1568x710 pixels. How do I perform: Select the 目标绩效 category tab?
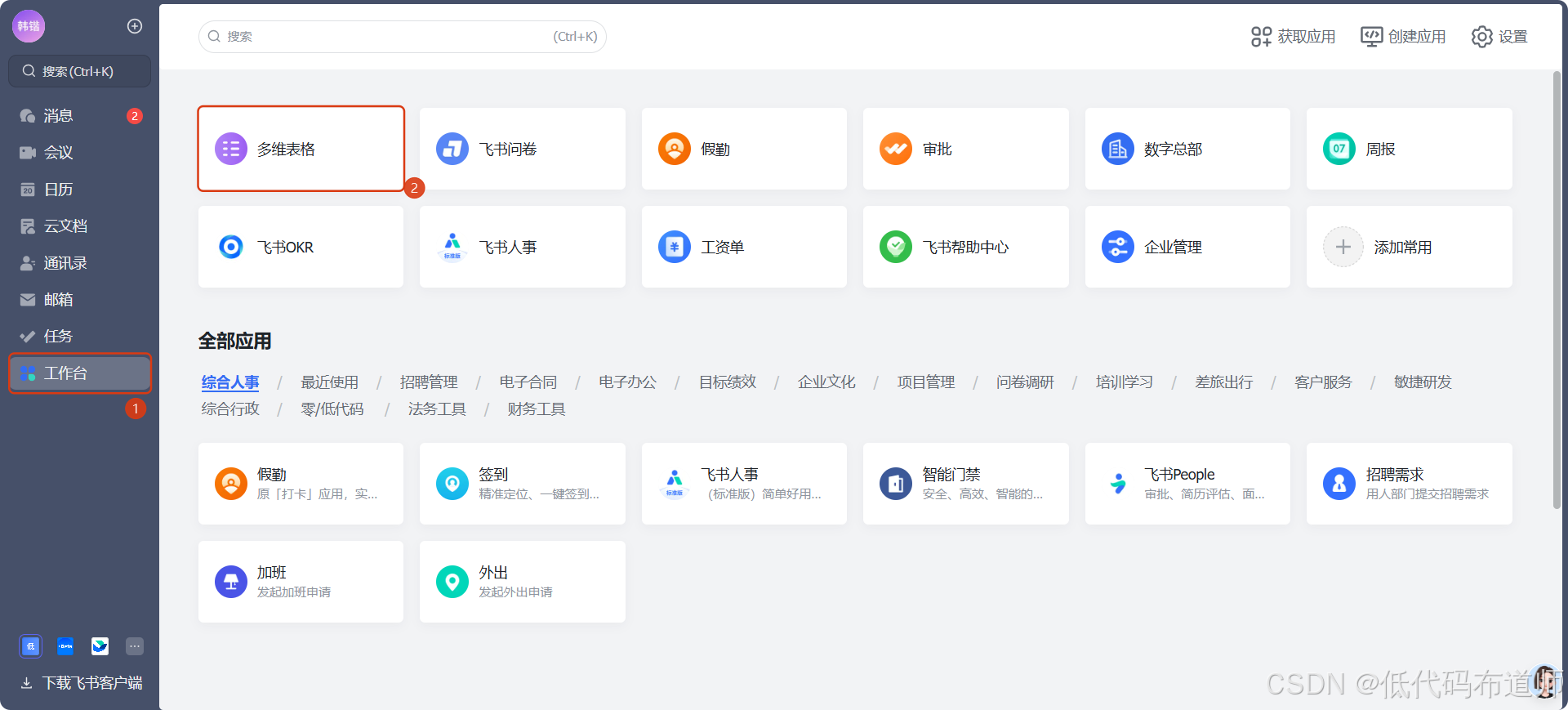pos(728,382)
